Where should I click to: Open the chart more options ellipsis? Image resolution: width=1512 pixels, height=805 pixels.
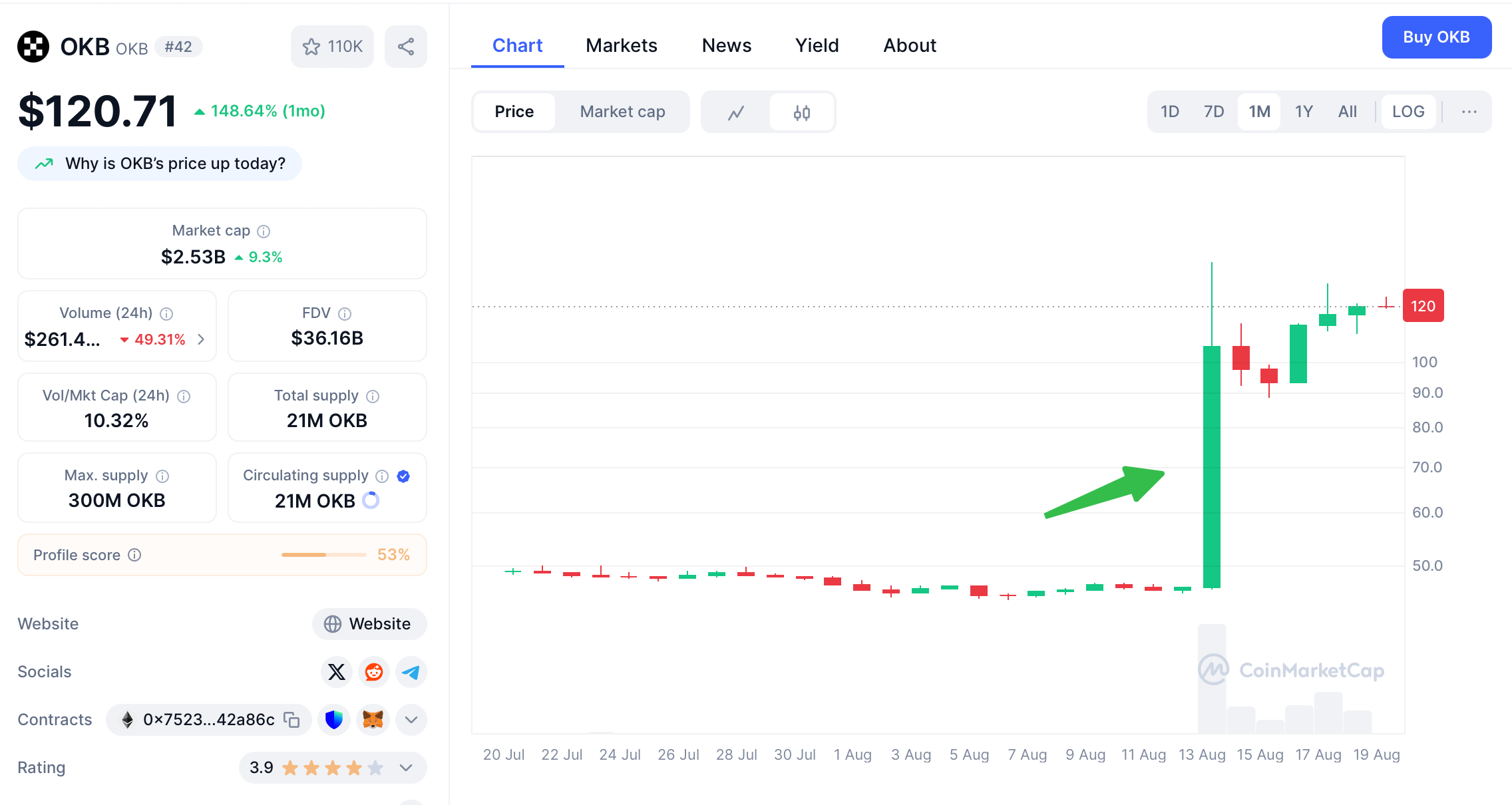1469,112
